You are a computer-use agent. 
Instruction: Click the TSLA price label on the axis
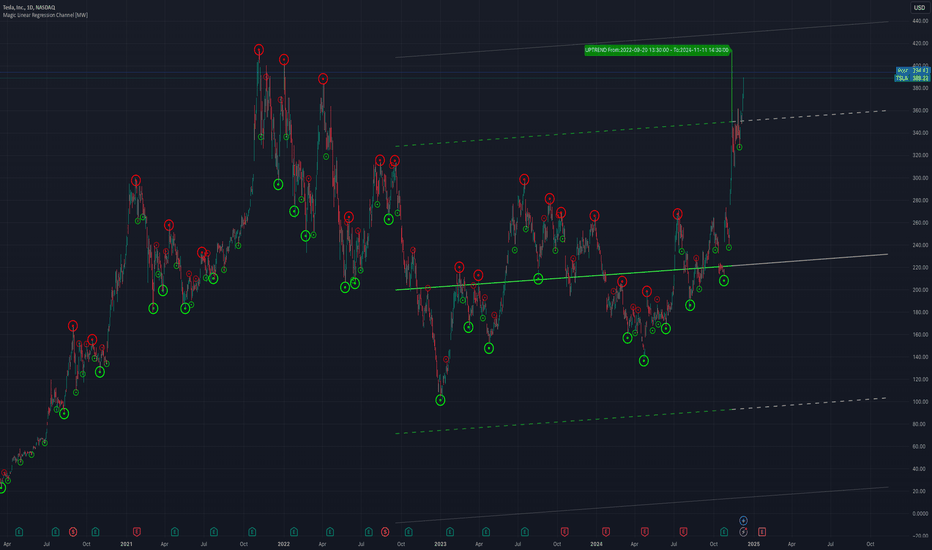click(912, 78)
